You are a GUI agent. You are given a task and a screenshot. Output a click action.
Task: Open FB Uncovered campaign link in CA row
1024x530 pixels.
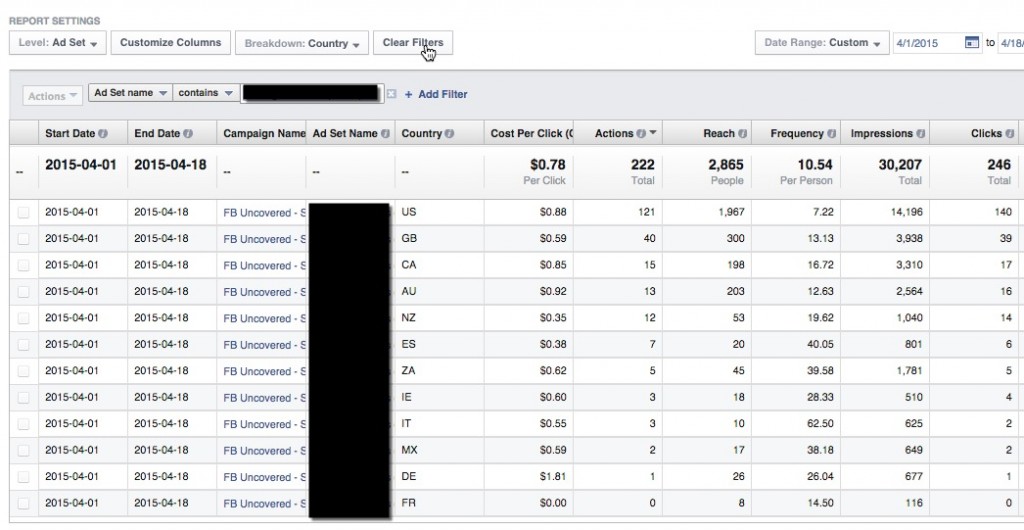coord(264,265)
